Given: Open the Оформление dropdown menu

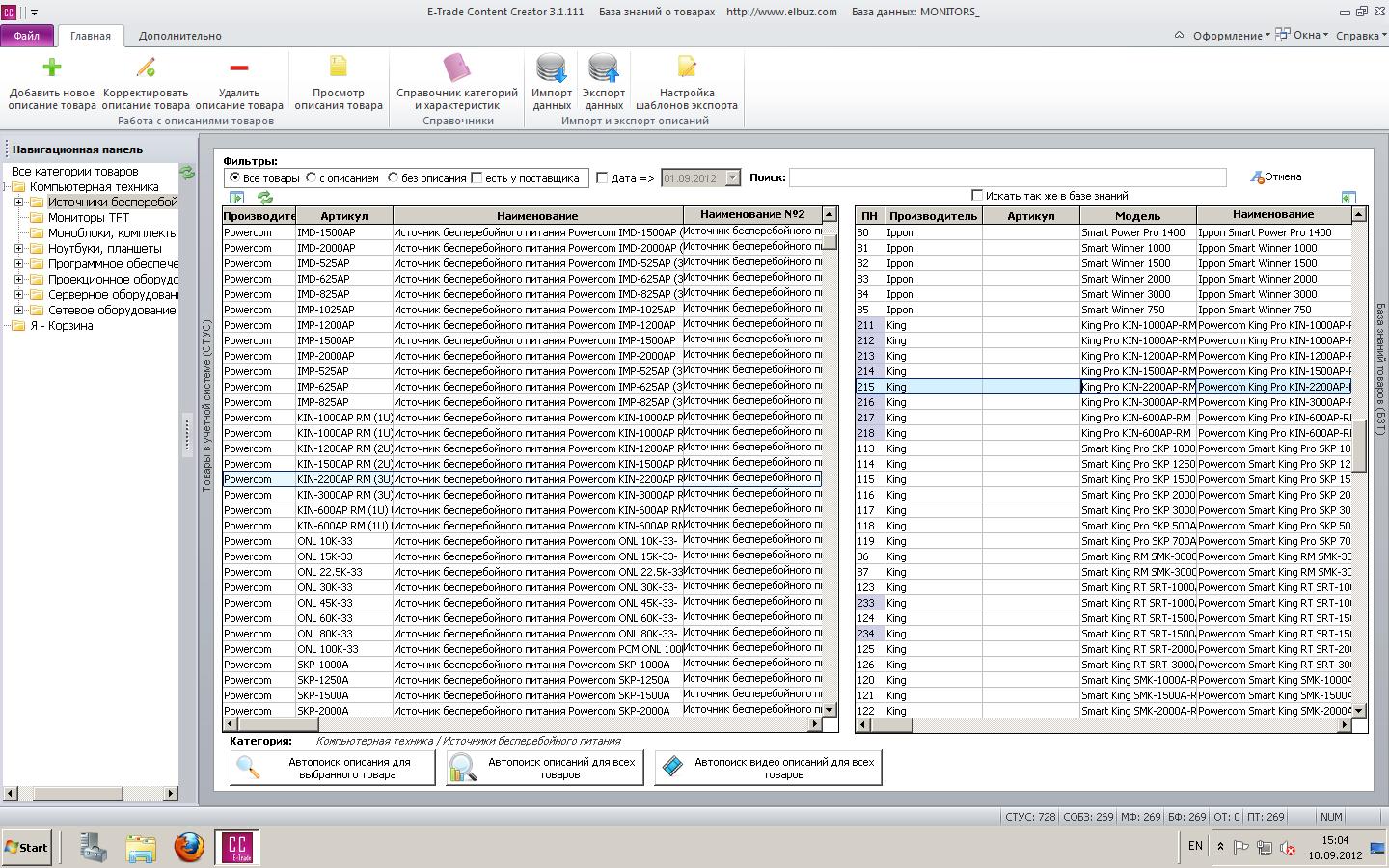Looking at the screenshot, I should (1231, 36).
